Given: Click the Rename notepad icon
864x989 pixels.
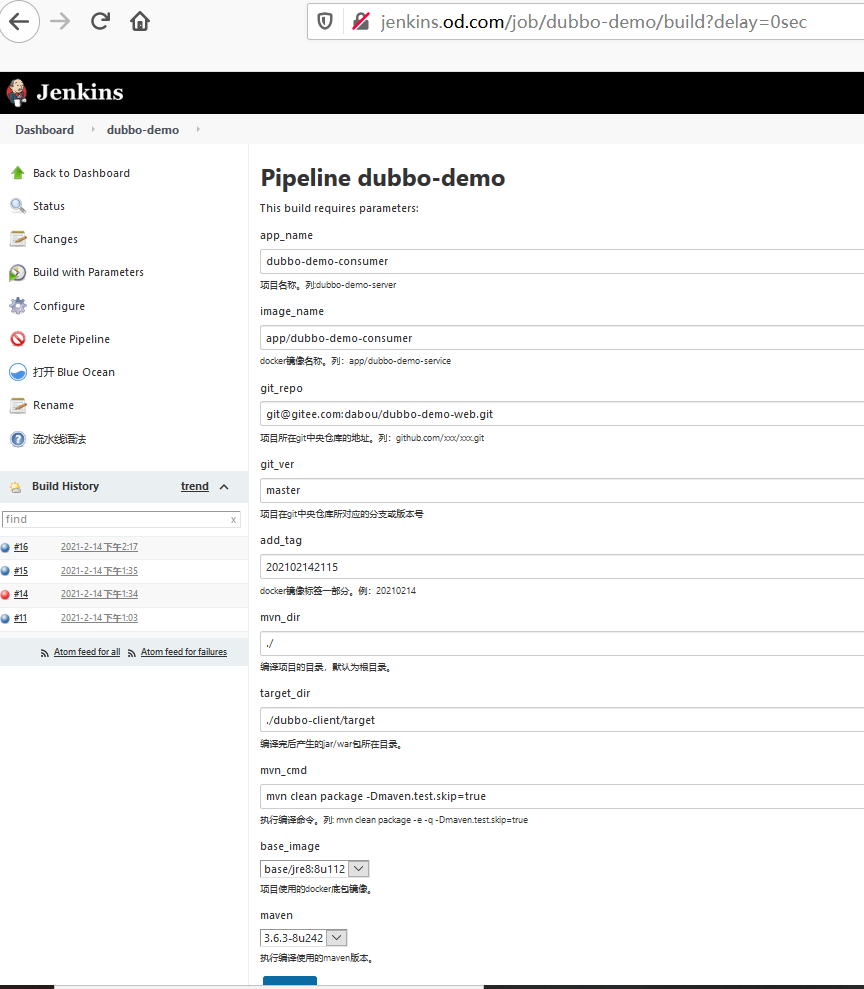Looking at the screenshot, I should pyautogui.click(x=18, y=405).
